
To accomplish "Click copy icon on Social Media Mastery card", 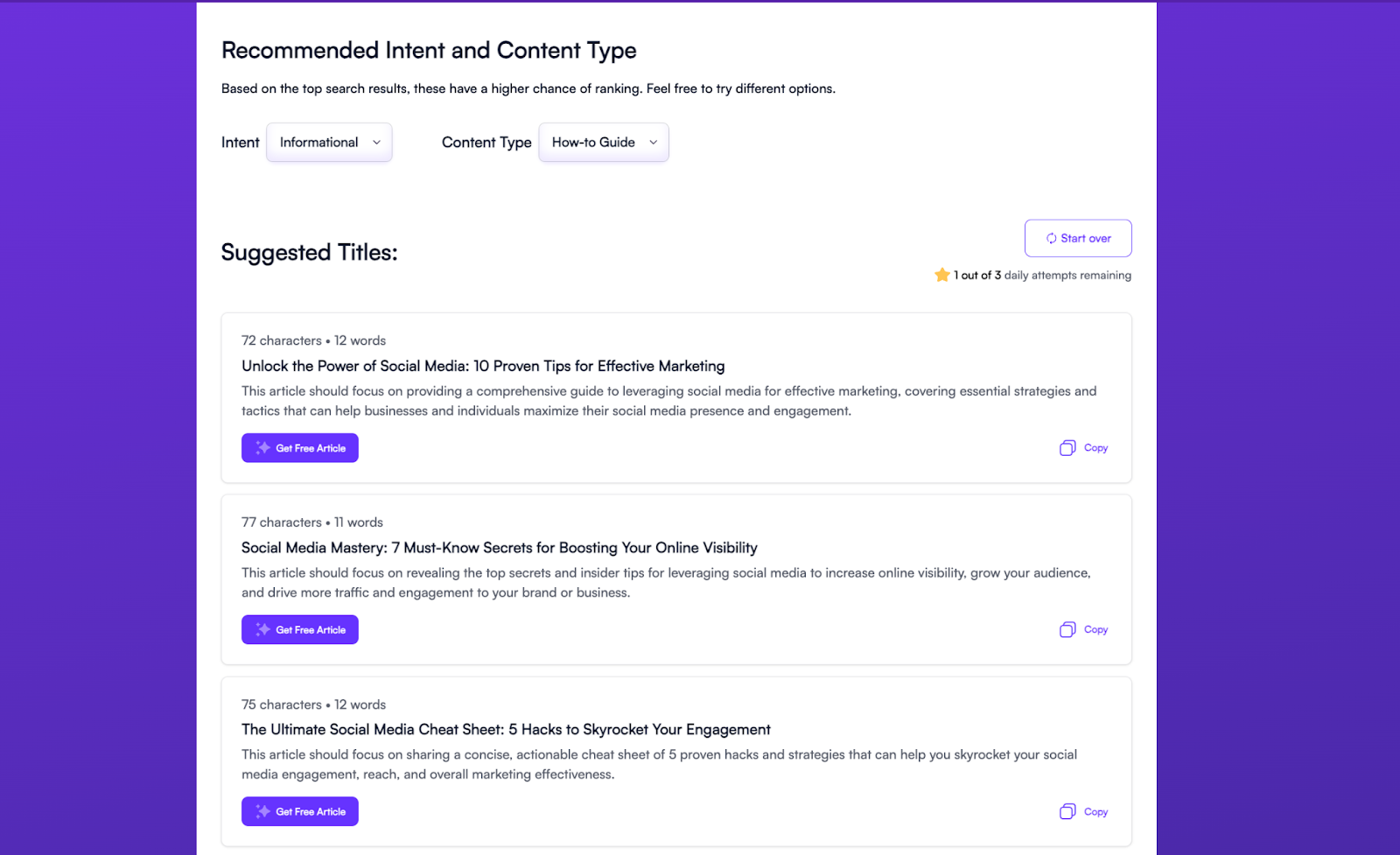I will (x=1067, y=630).
